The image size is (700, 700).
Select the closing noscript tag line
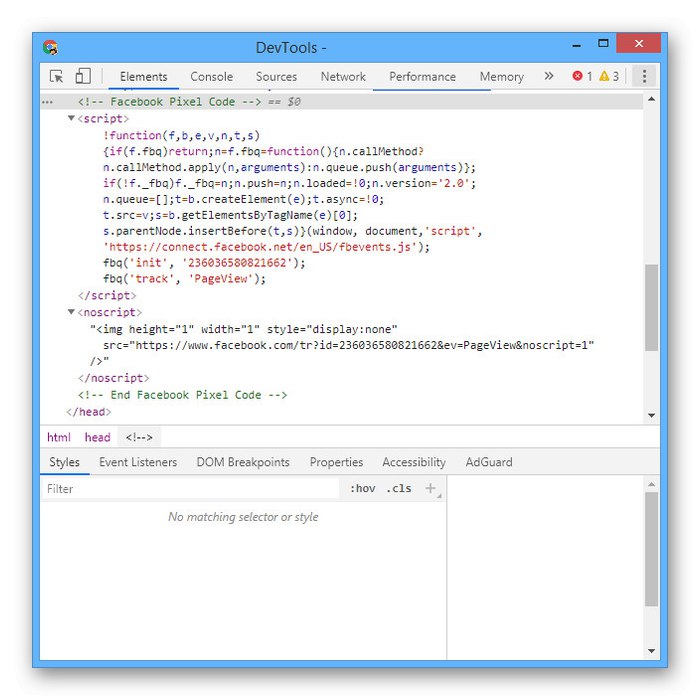113,378
